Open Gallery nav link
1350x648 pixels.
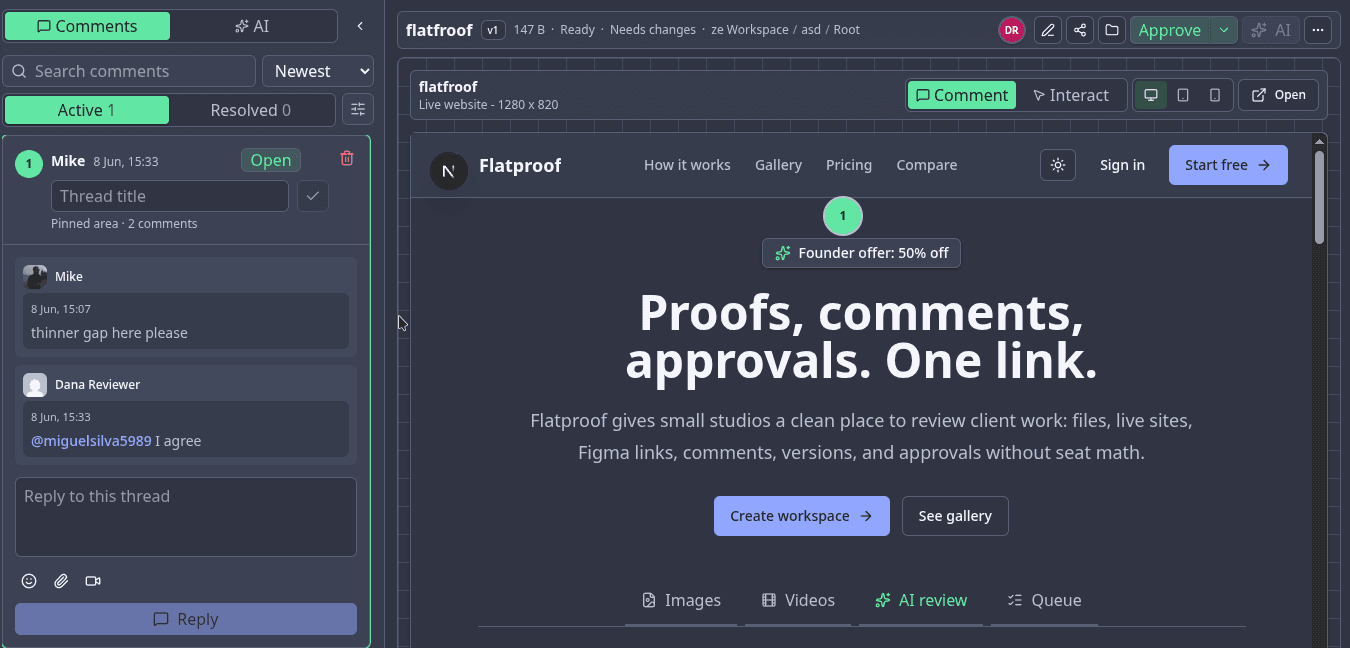coord(778,165)
